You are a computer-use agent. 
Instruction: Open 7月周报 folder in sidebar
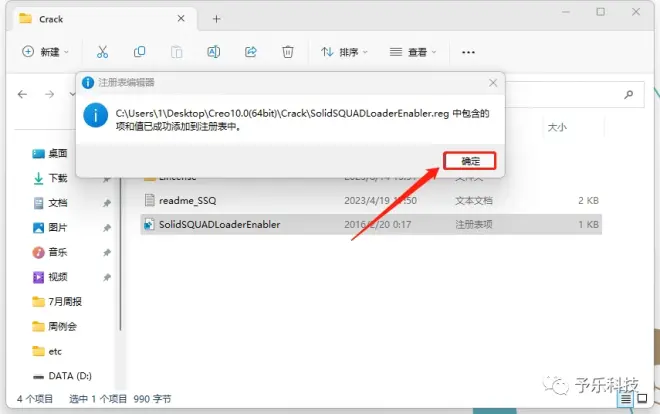click(x=57, y=302)
